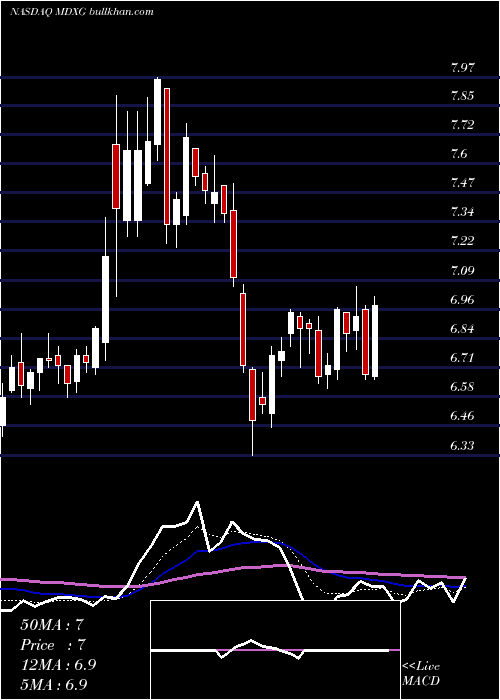Viewport: 500px width, 700px height.
Task: Click the 5MA : 6.9 legend text
Action: tap(54, 684)
